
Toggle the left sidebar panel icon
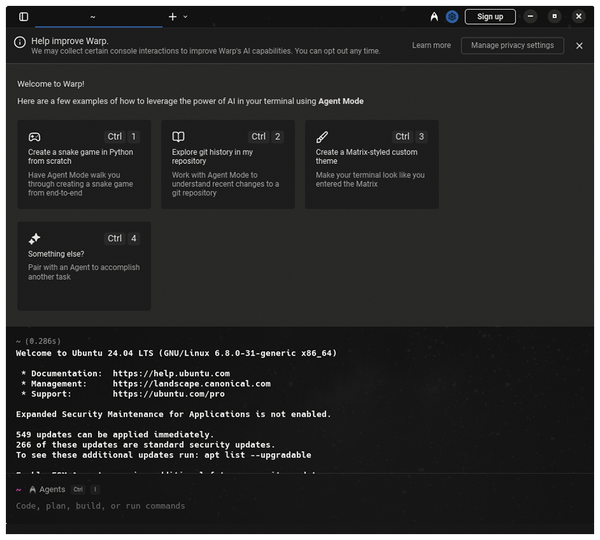pos(24,16)
